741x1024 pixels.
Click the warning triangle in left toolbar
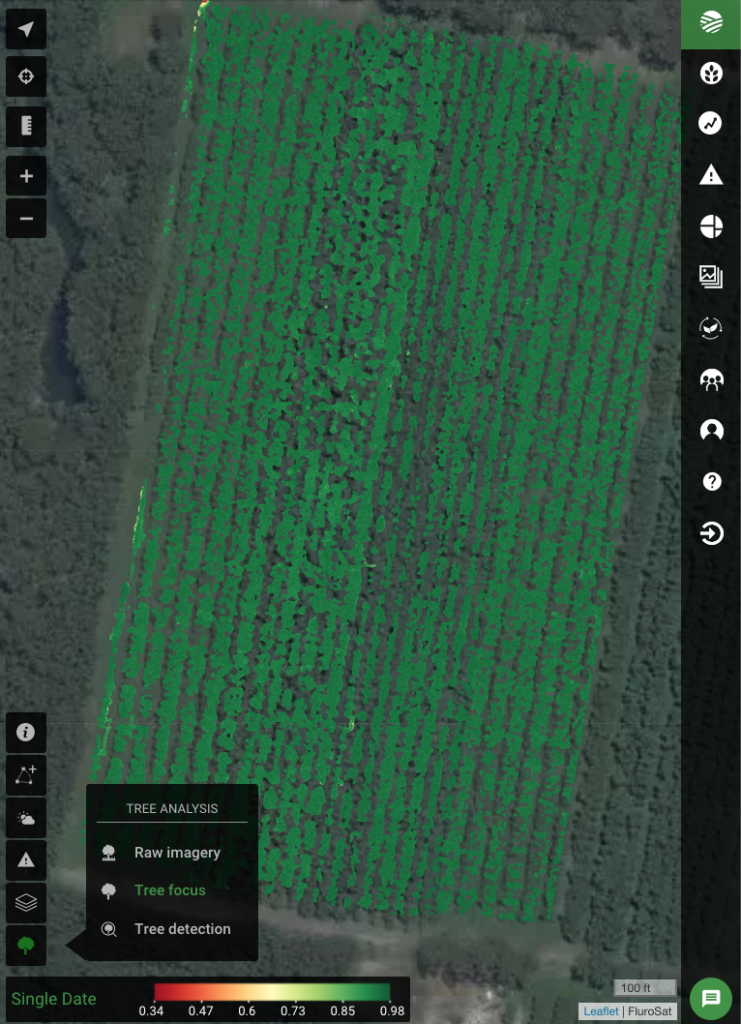(x=26, y=860)
